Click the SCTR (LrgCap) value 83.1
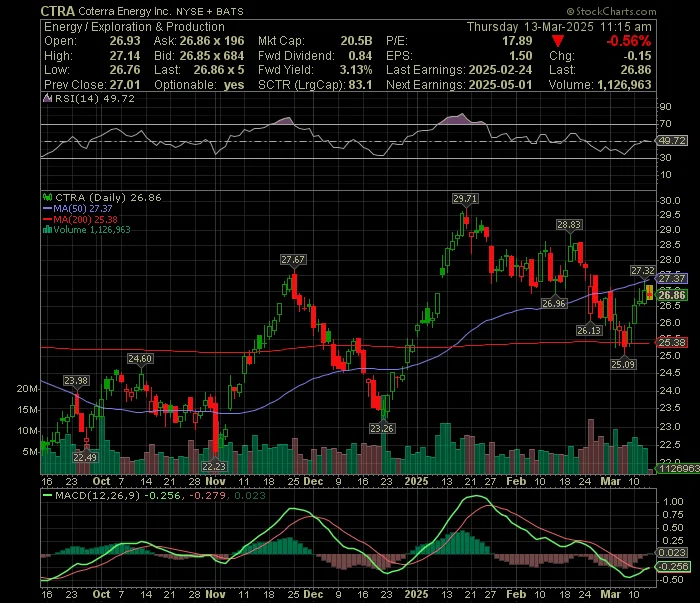 coord(360,85)
